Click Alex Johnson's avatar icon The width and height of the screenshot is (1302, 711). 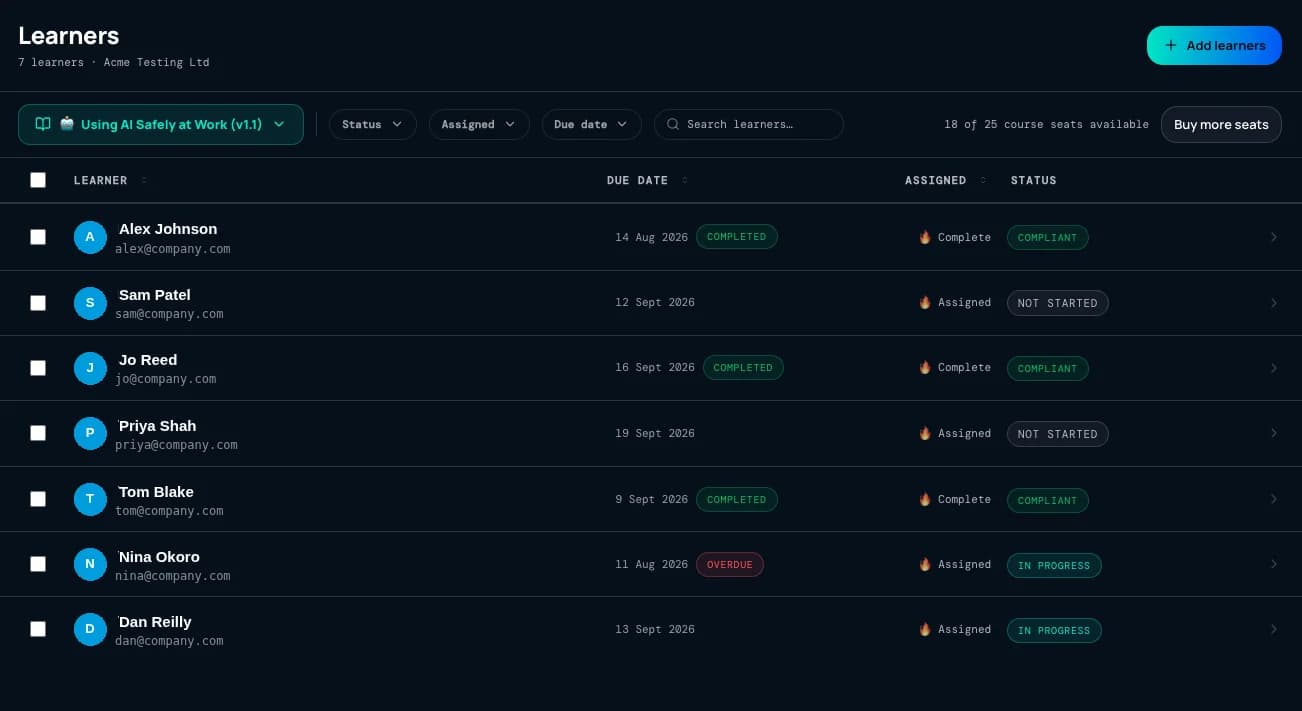(x=90, y=237)
